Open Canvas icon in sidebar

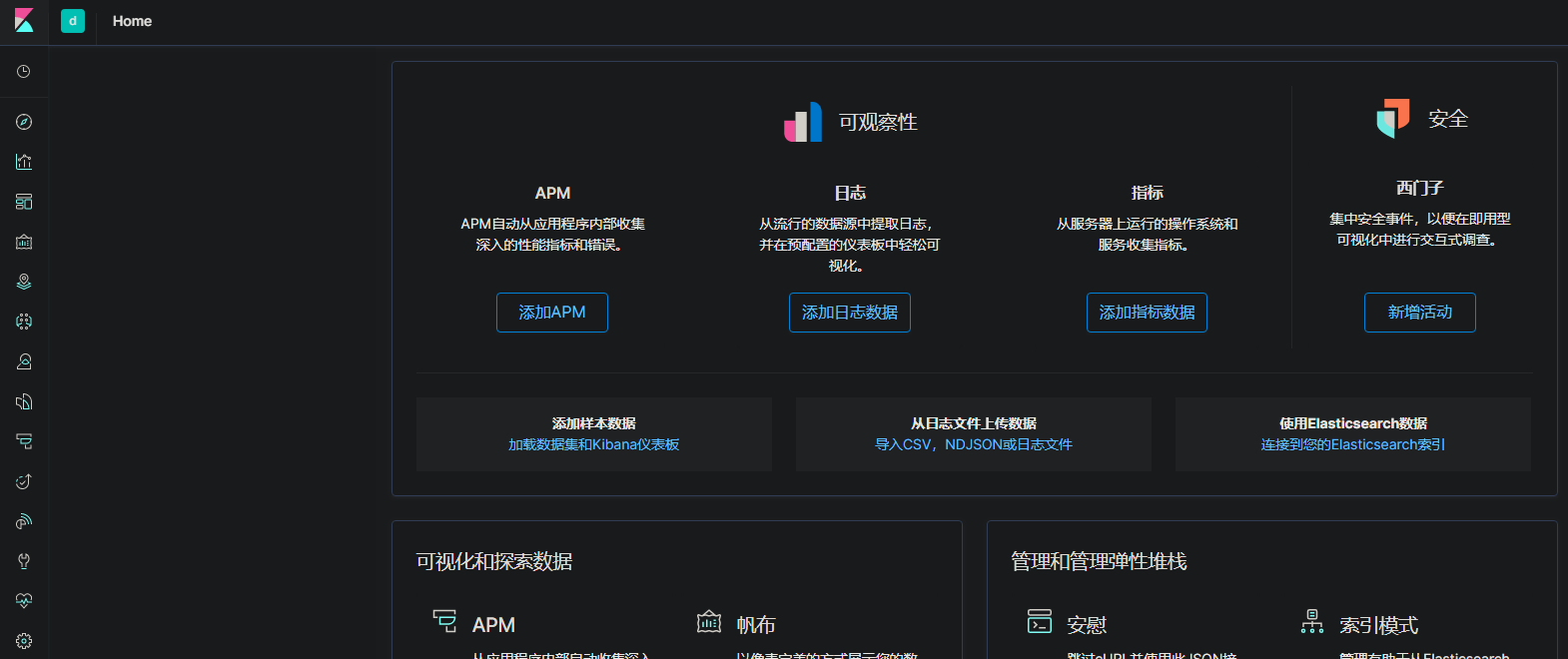(x=24, y=242)
